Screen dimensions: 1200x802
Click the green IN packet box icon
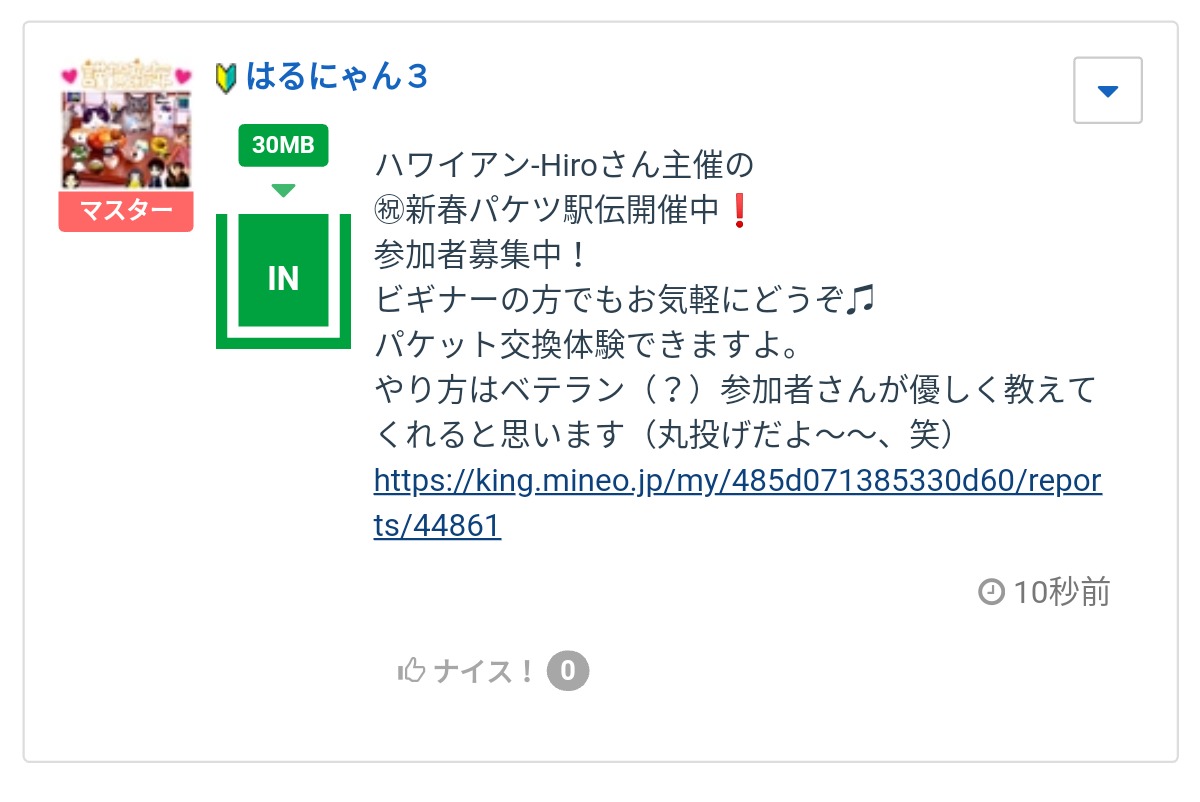click(x=283, y=279)
